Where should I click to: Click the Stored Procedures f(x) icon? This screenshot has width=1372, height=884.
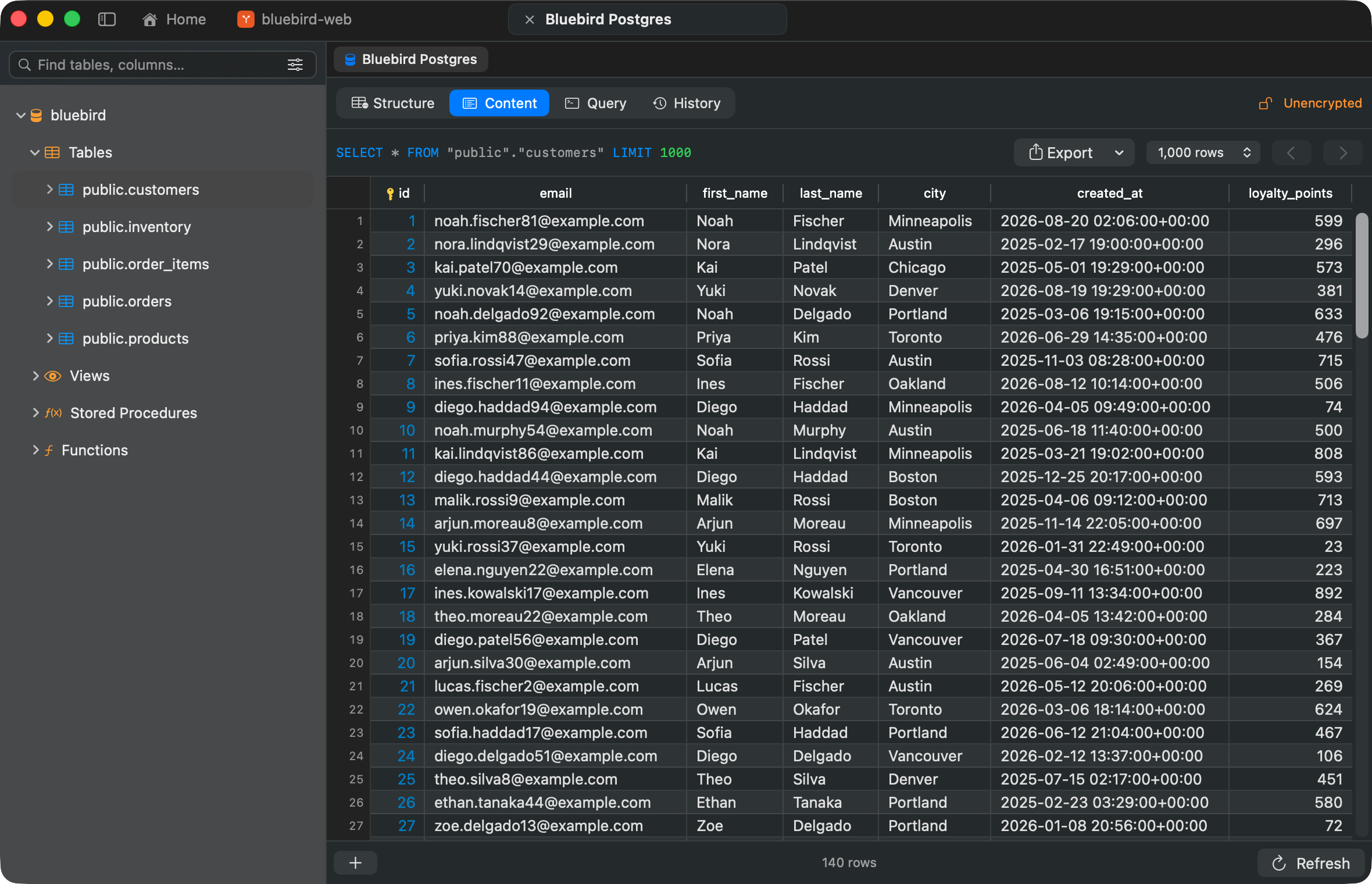pos(53,413)
